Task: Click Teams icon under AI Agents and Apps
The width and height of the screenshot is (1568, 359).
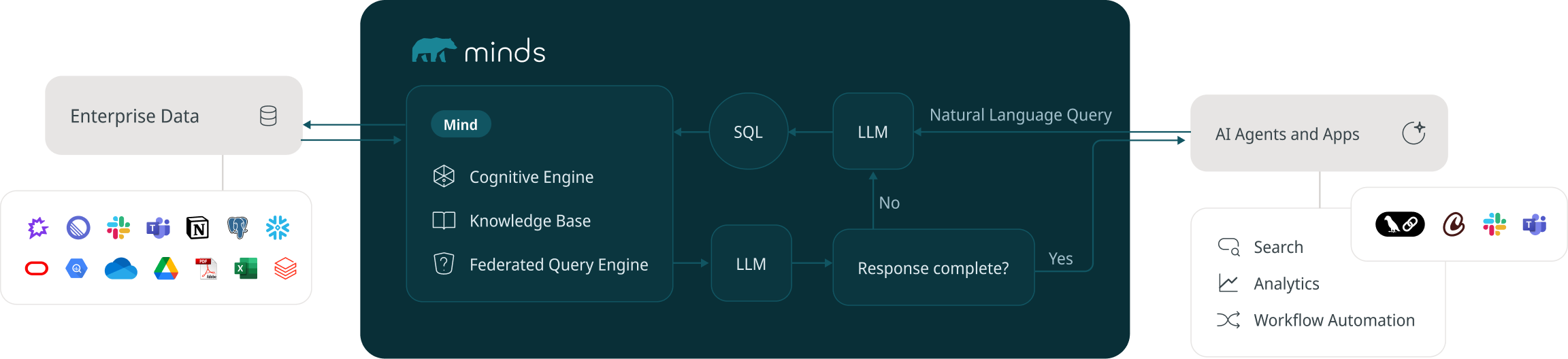Action: tap(1535, 224)
